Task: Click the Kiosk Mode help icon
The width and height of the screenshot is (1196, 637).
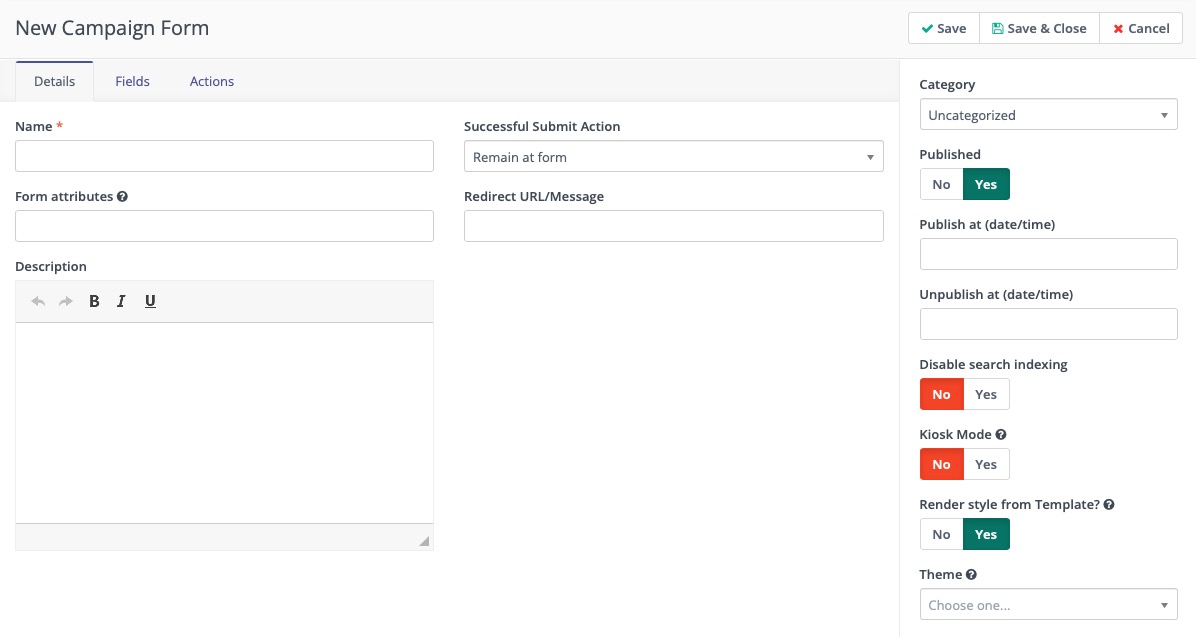Action: tap(1001, 435)
